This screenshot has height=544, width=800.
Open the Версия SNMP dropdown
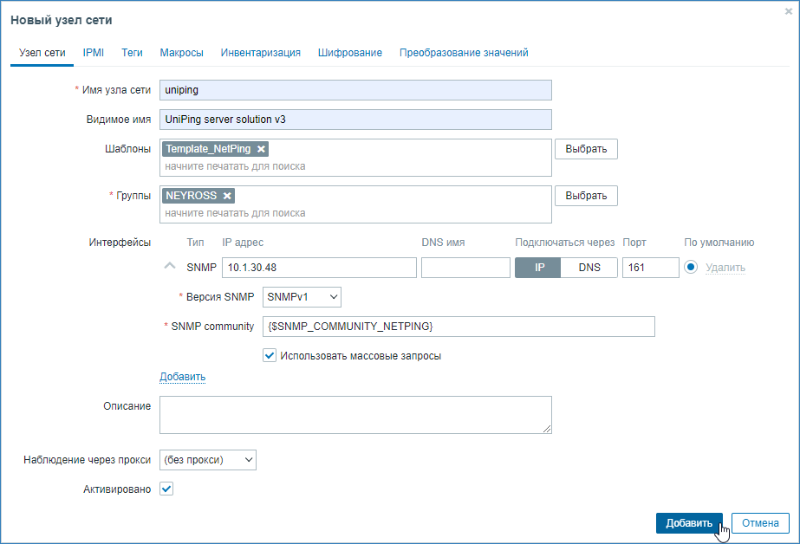click(302, 297)
